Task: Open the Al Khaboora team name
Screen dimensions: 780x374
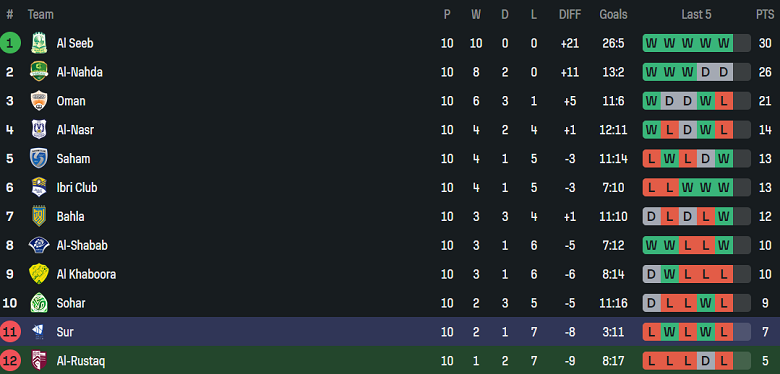Action: point(86,274)
